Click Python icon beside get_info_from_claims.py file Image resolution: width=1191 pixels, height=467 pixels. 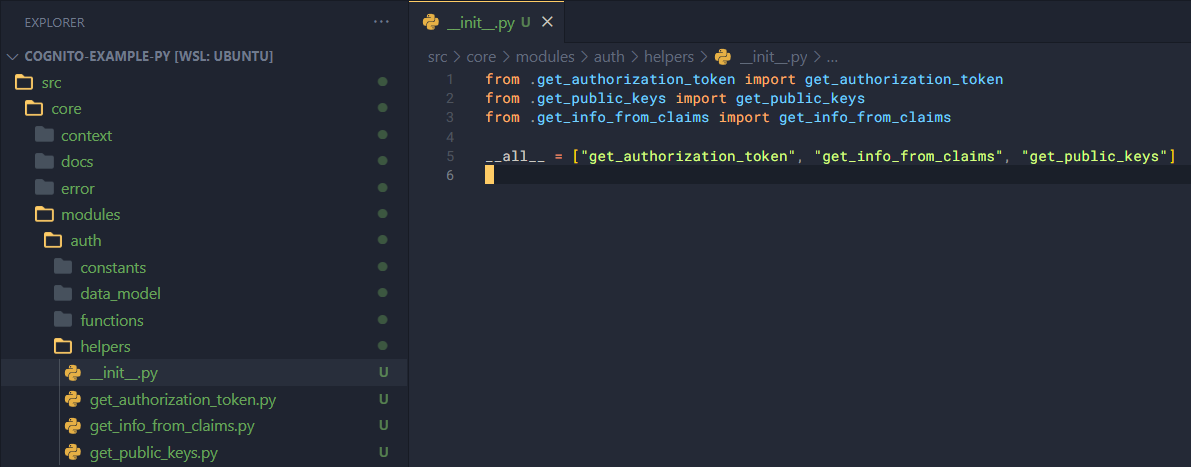73,426
